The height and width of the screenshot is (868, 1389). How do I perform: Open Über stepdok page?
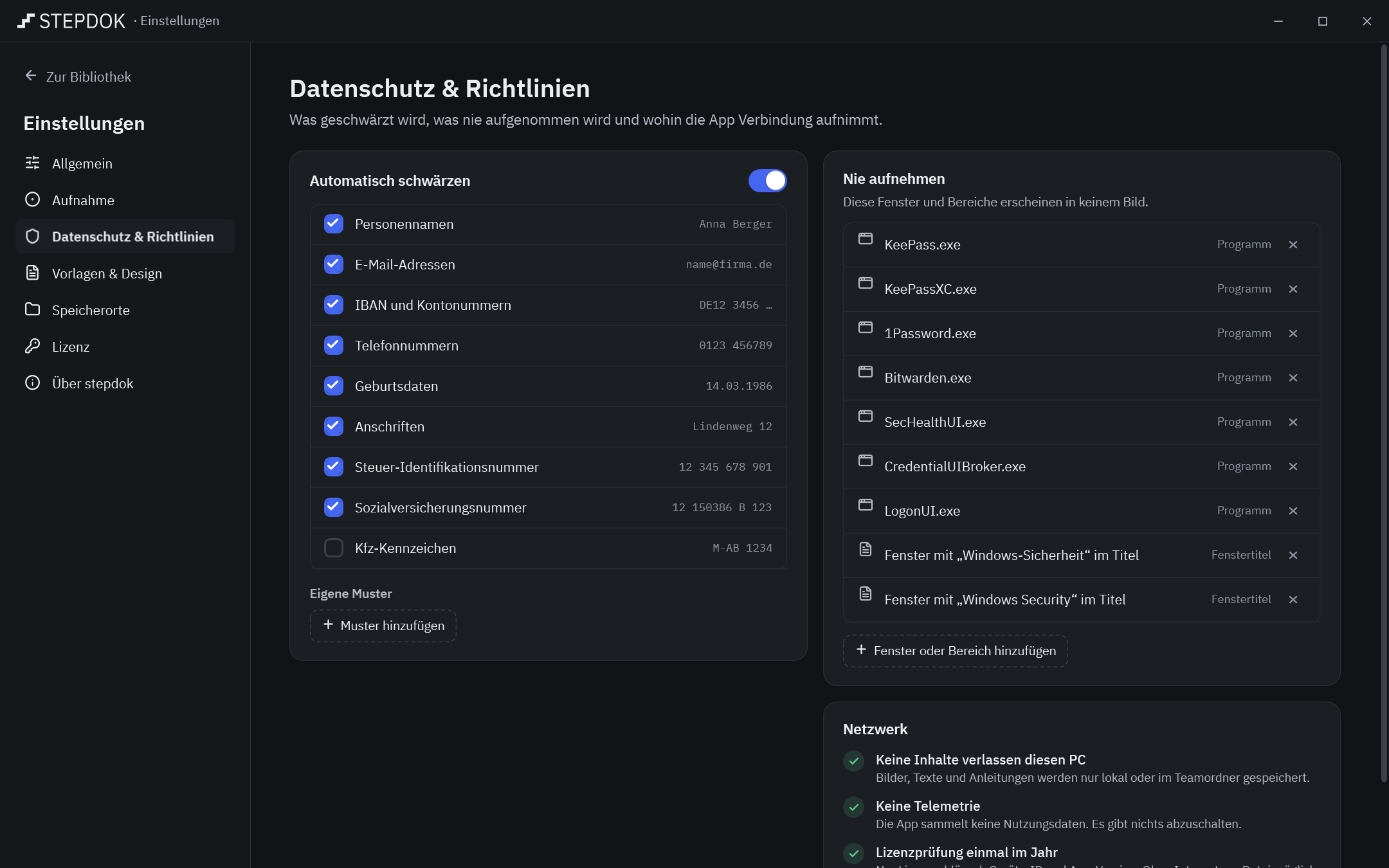tap(125, 383)
